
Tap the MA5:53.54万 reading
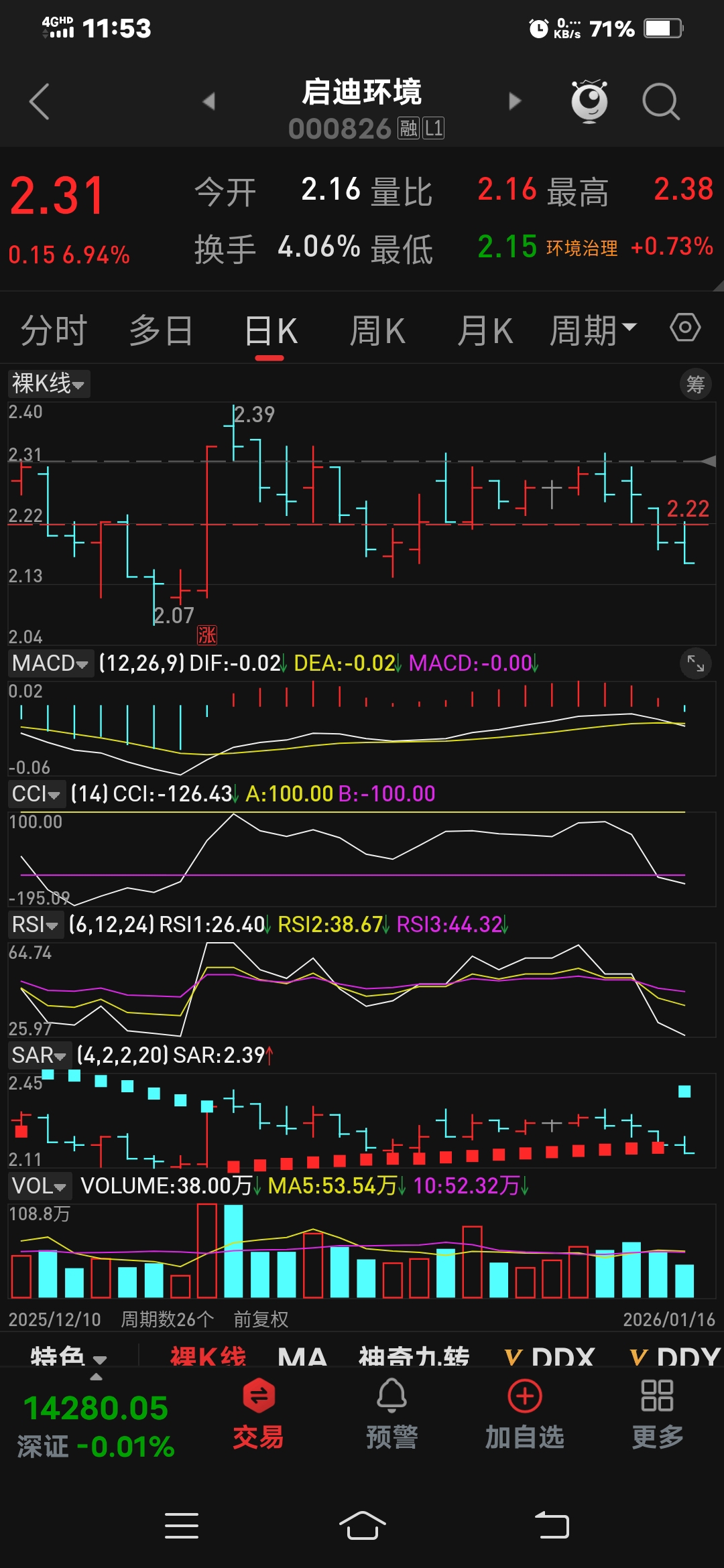pyautogui.click(x=333, y=1186)
